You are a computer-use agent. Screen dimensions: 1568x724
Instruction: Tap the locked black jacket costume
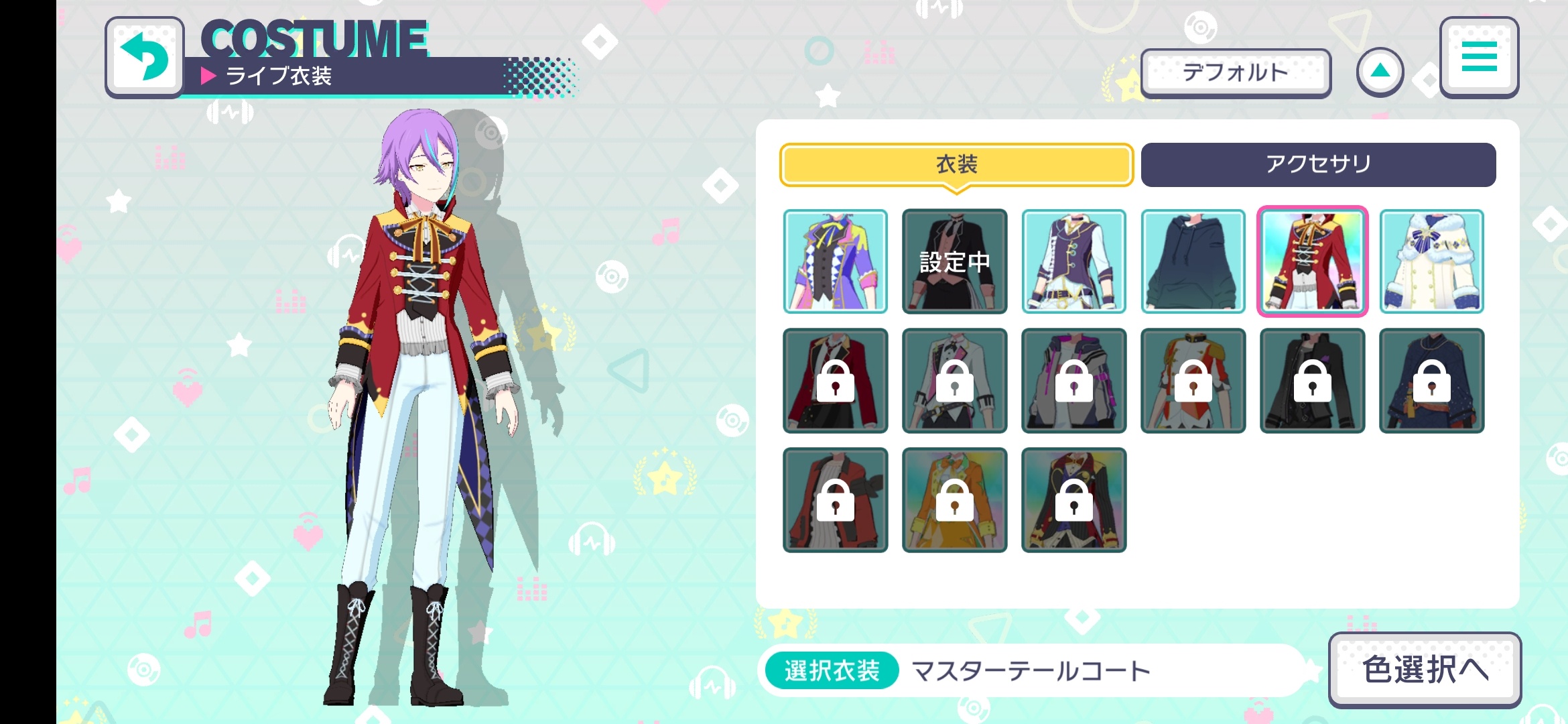click(1313, 381)
